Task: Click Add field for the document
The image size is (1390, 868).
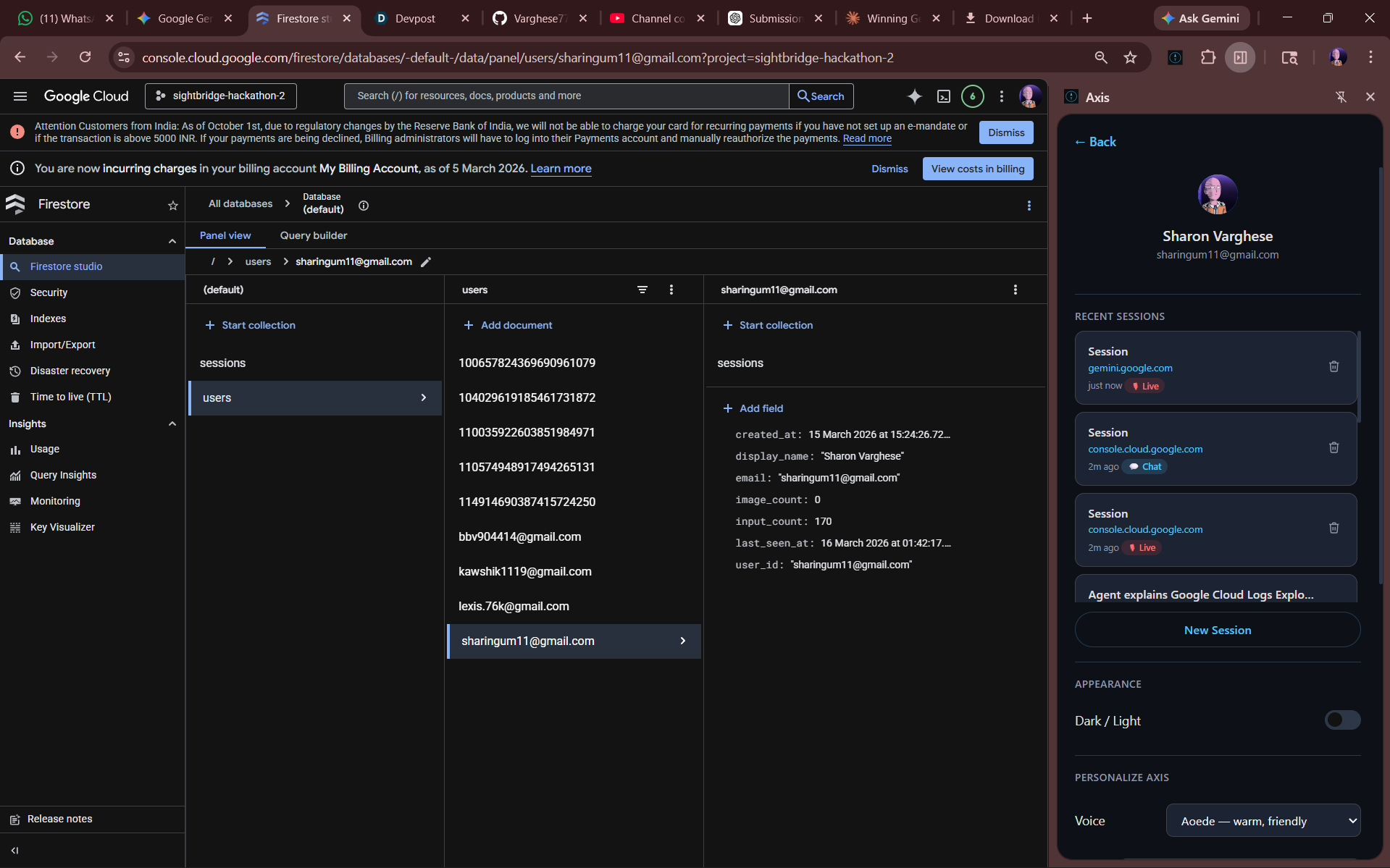Action: coord(753,408)
